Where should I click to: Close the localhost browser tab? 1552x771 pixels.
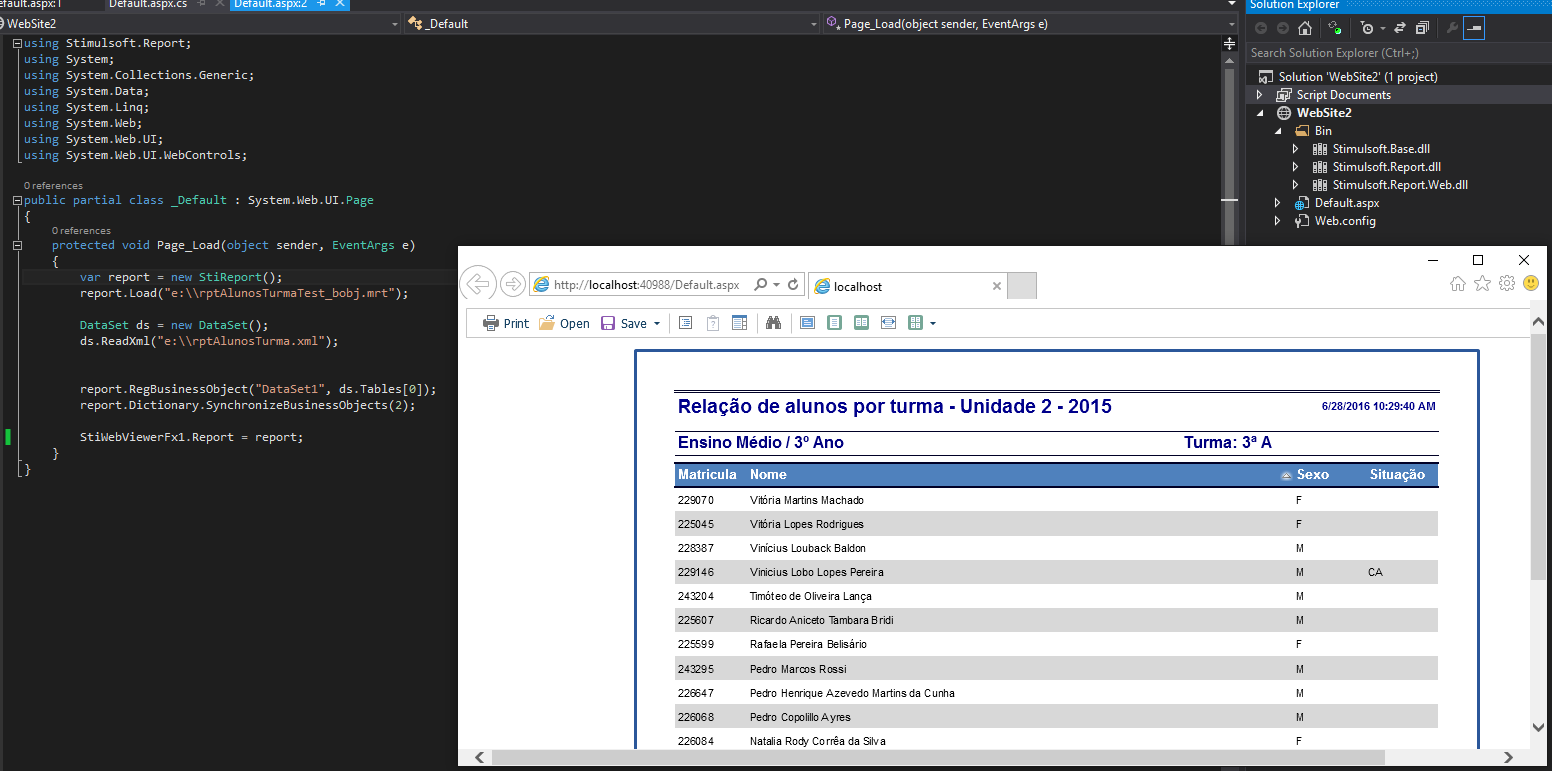pos(996,286)
